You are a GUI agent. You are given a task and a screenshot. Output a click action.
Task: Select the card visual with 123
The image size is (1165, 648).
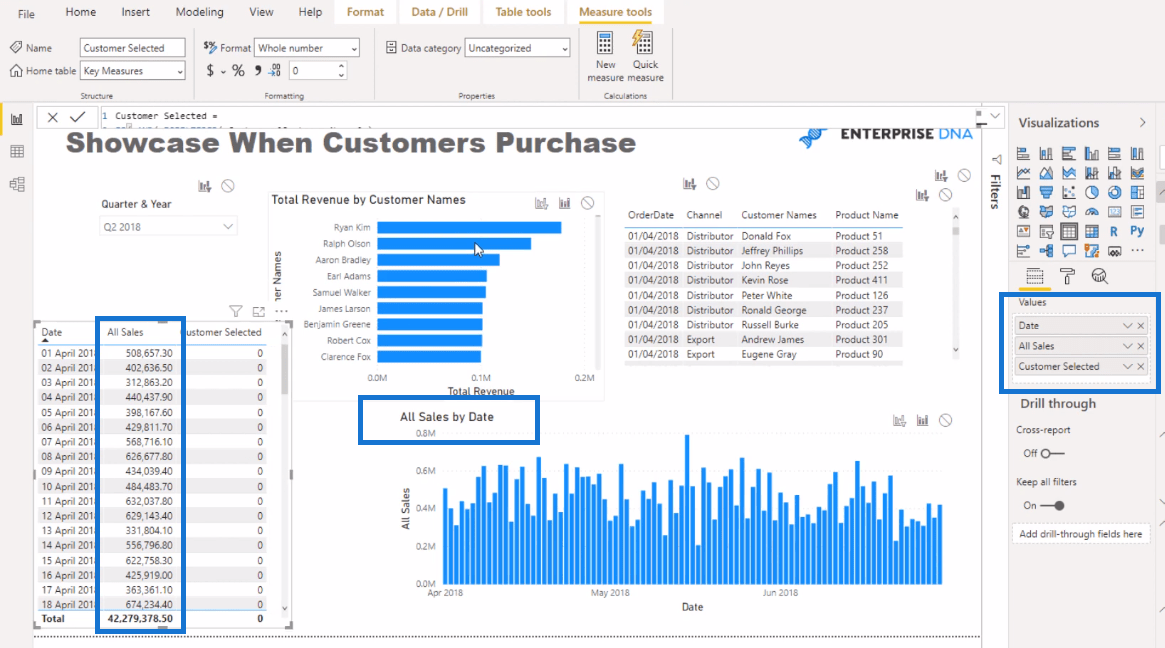pos(1114,212)
